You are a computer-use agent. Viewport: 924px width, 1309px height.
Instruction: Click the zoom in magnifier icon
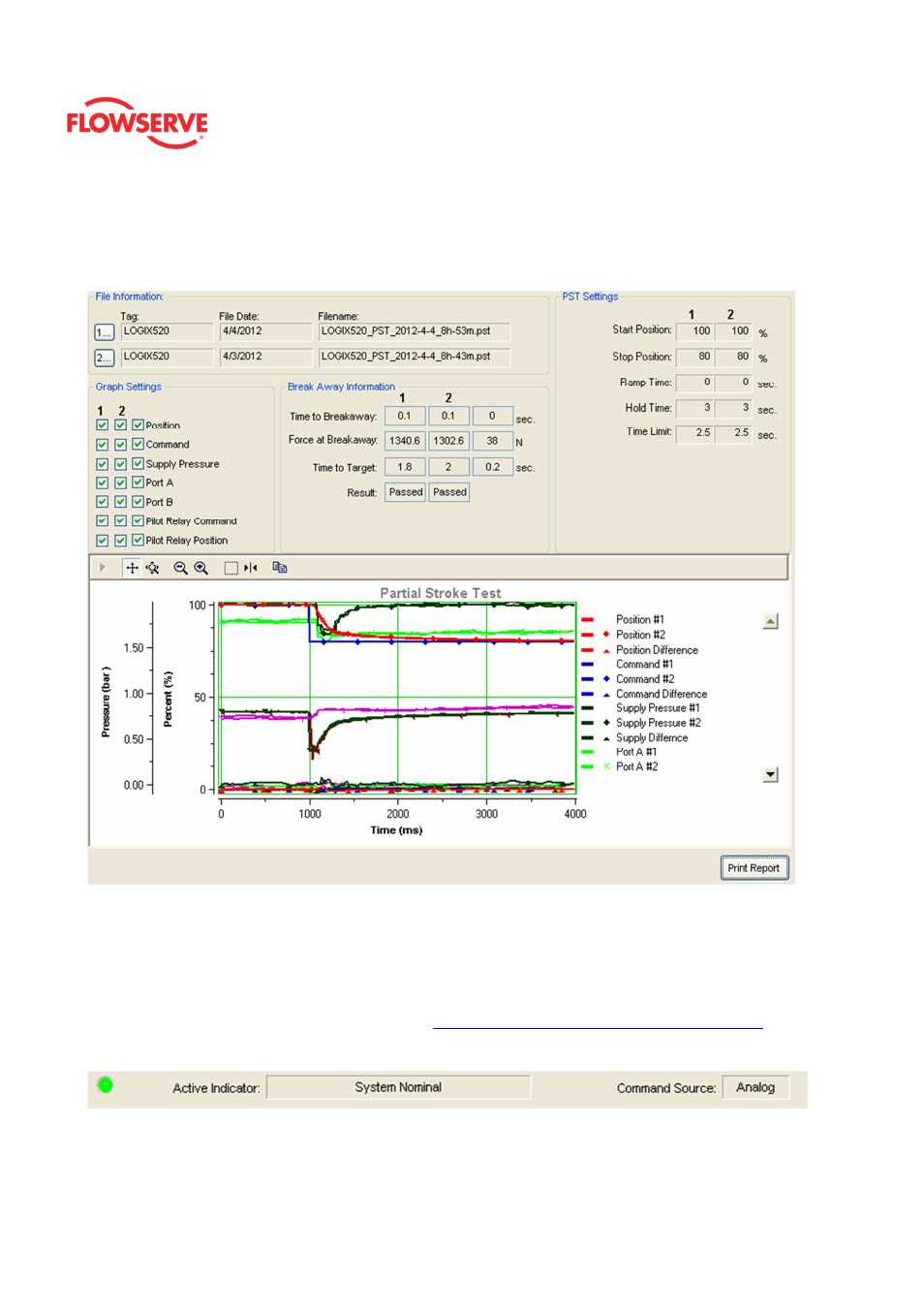tap(201, 568)
